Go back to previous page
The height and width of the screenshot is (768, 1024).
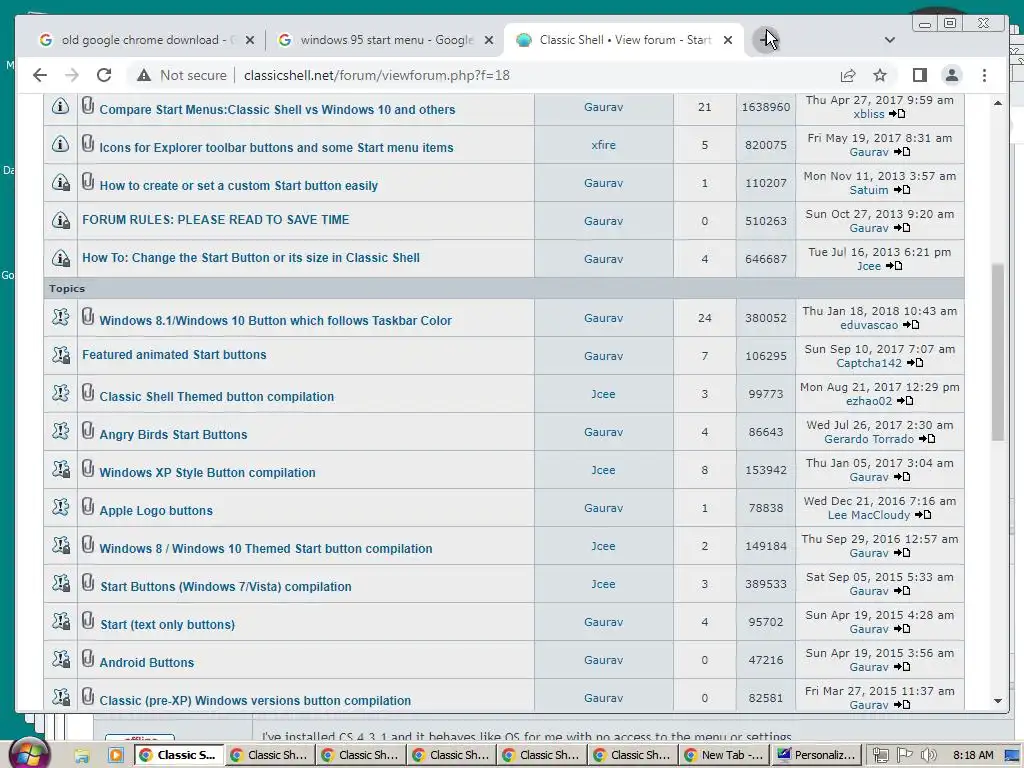[40, 75]
